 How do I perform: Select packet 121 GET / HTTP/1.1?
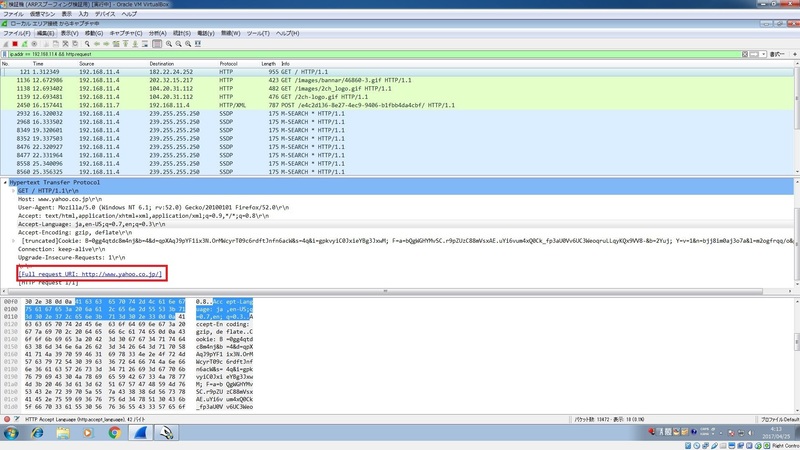pyautogui.click(x=397, y=72)
